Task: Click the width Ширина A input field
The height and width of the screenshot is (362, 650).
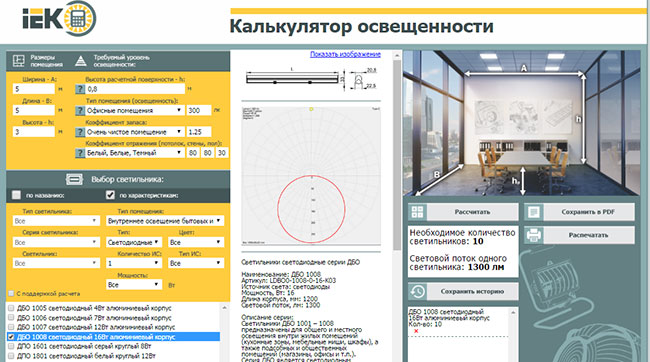Action: coord(34,89)
